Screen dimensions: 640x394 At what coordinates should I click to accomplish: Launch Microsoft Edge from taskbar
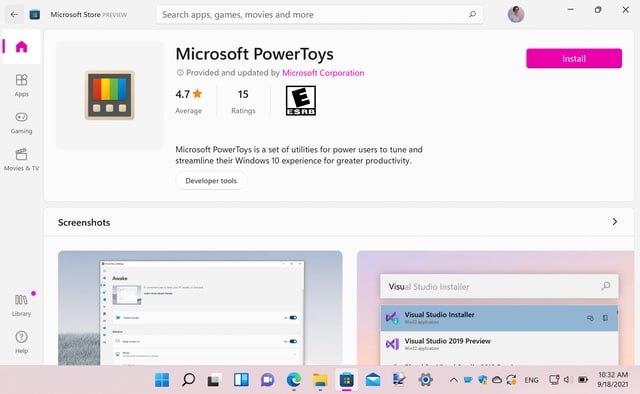pos(293,380)
